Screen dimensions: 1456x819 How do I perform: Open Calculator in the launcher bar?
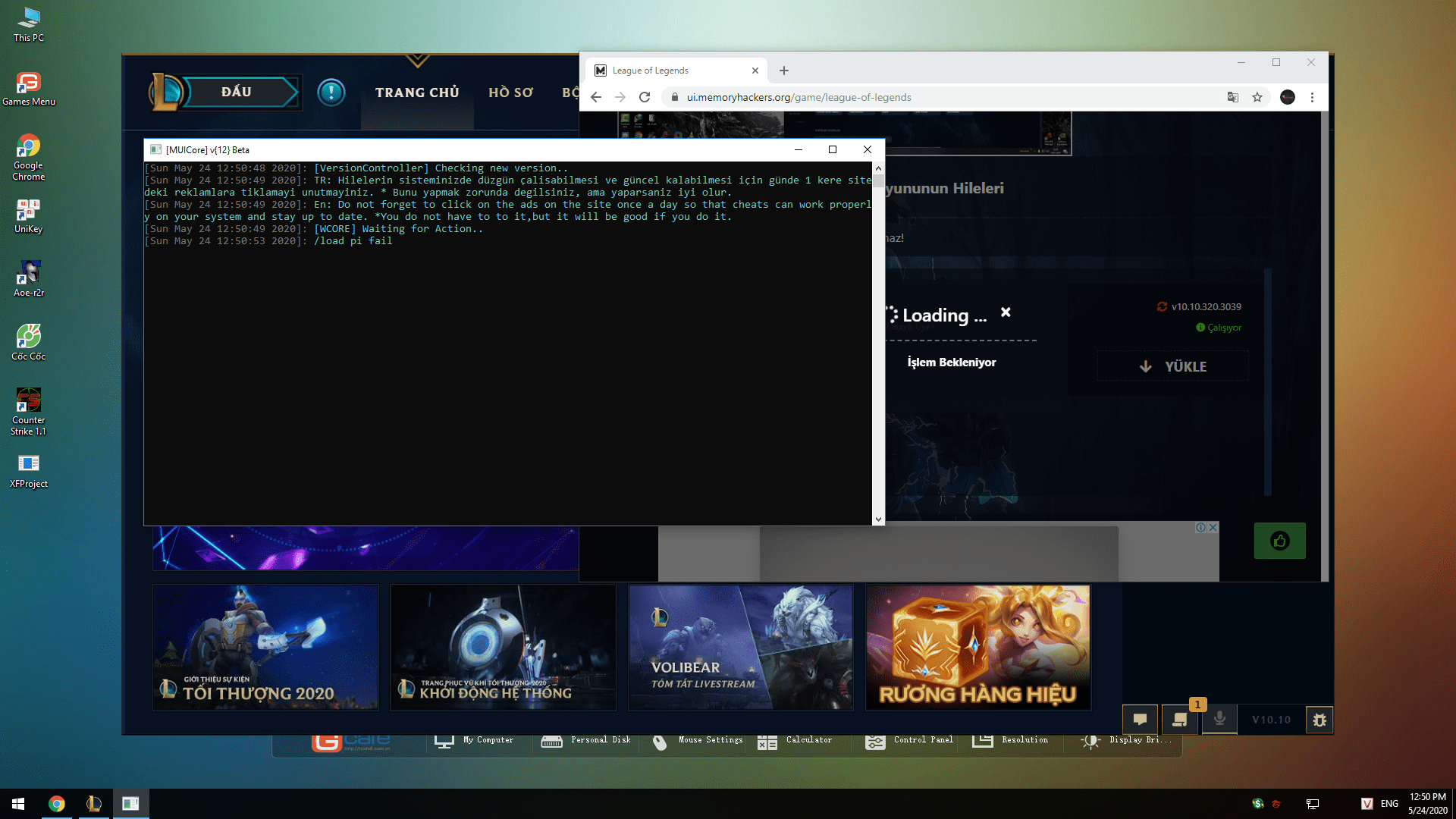[795, 741]
